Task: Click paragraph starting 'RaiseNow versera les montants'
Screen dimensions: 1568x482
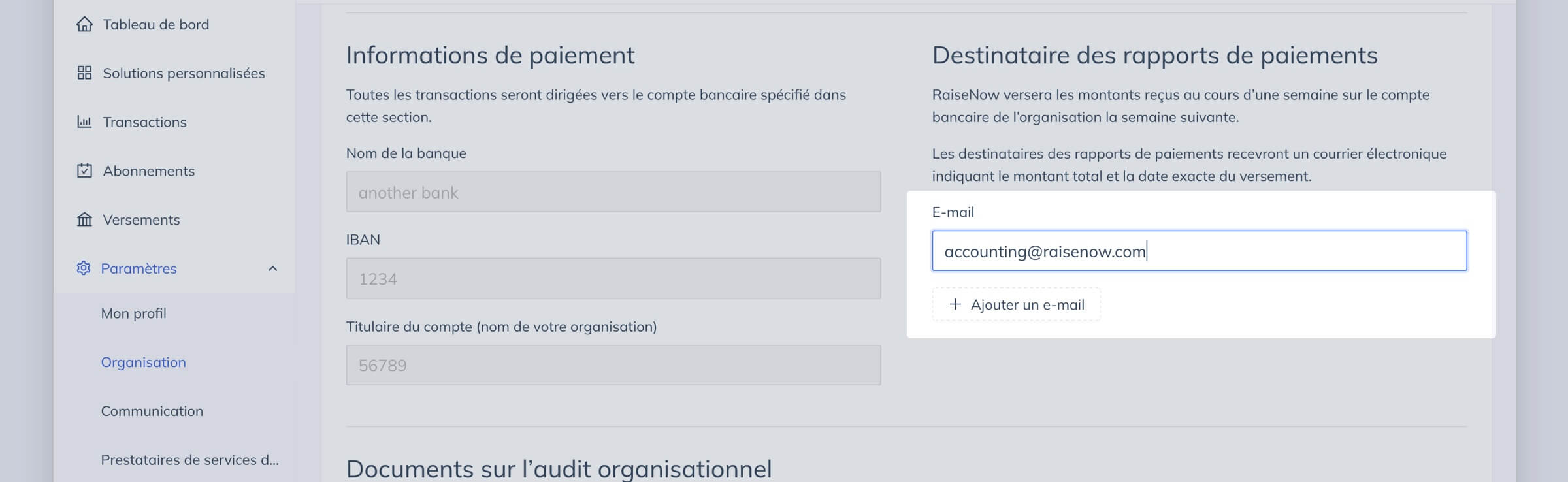Action: [x=1181, y=106]
